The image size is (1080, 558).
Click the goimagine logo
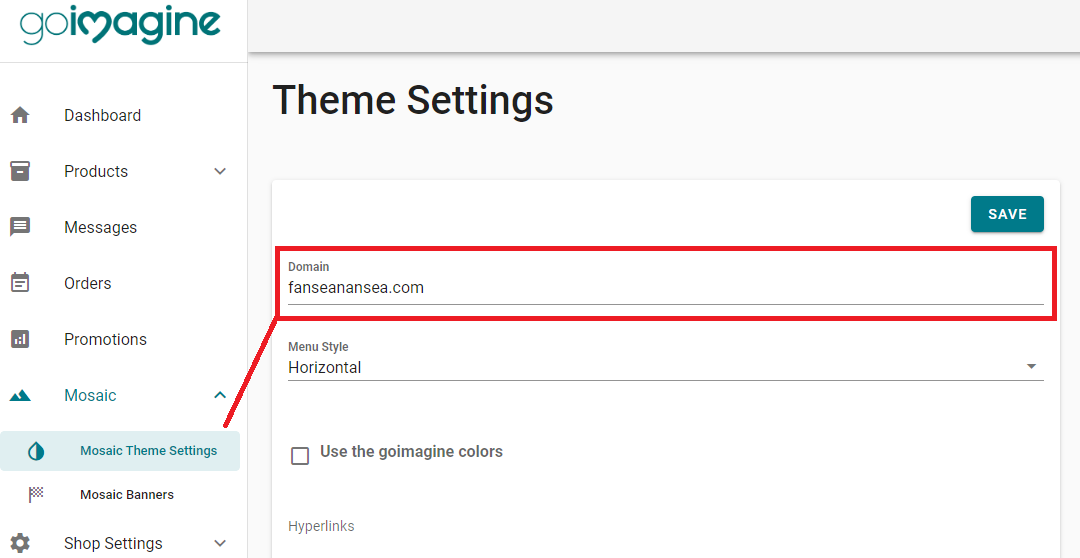pyautogui.click(x=120, y=24)
